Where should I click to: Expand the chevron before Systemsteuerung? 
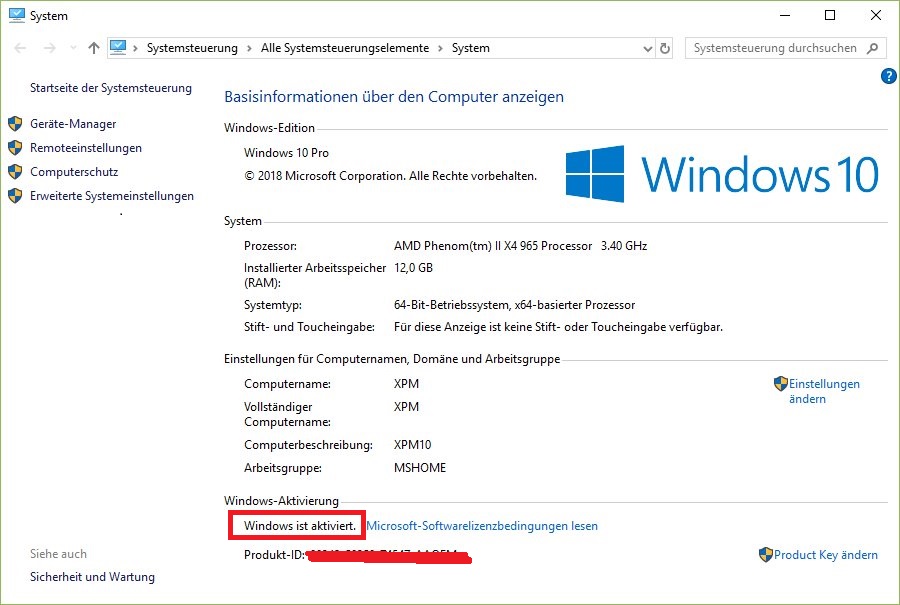135,48
